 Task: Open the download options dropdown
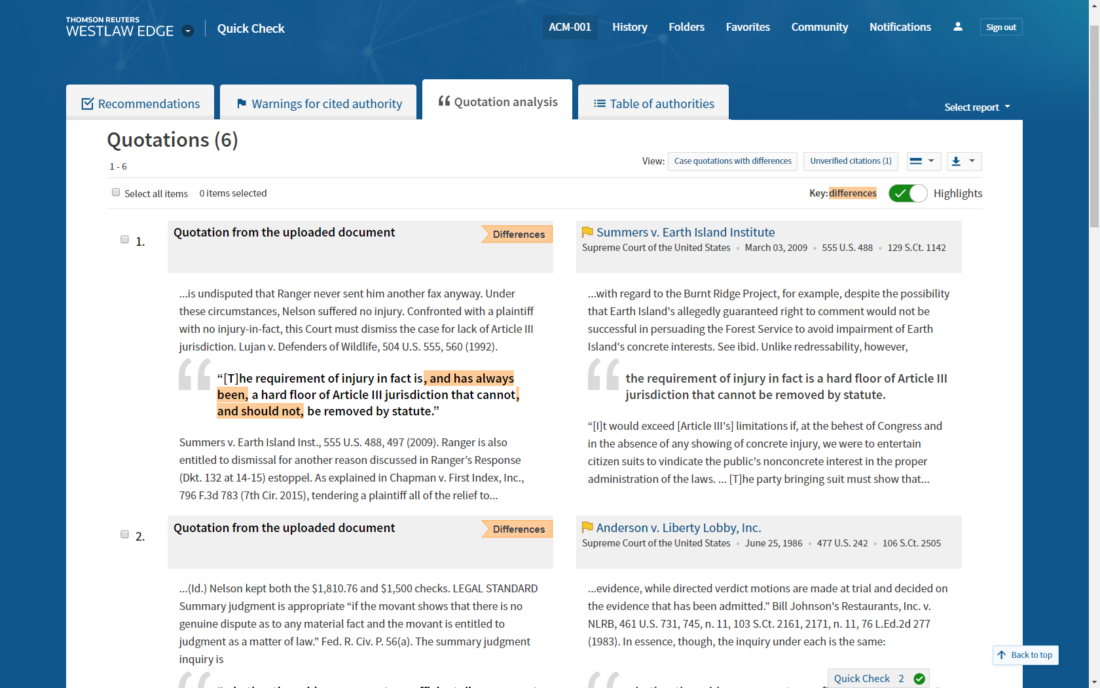coord(963,161)
